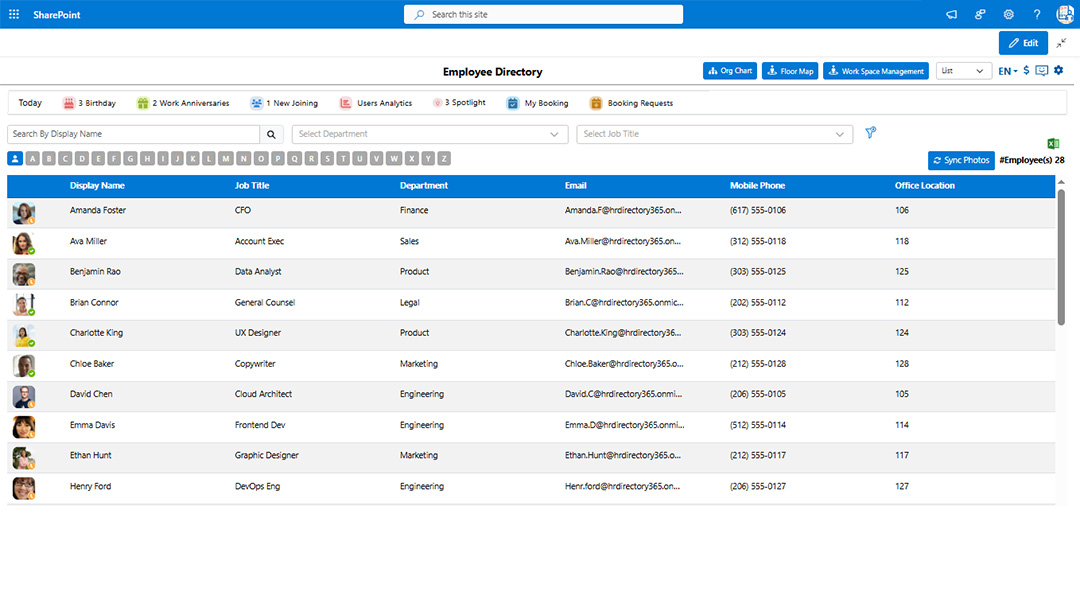This screenshot has width=1080, height=607.
Task: View the 3 Birthday notifications
Action: tap(90, 102)
